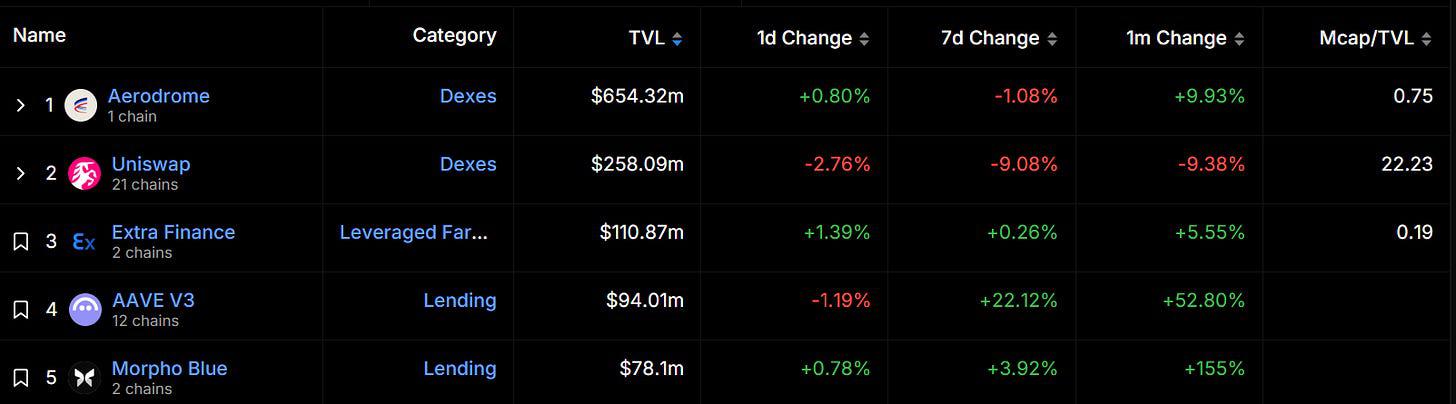Sort table by the TVL sort arrows

click(677, 40)
